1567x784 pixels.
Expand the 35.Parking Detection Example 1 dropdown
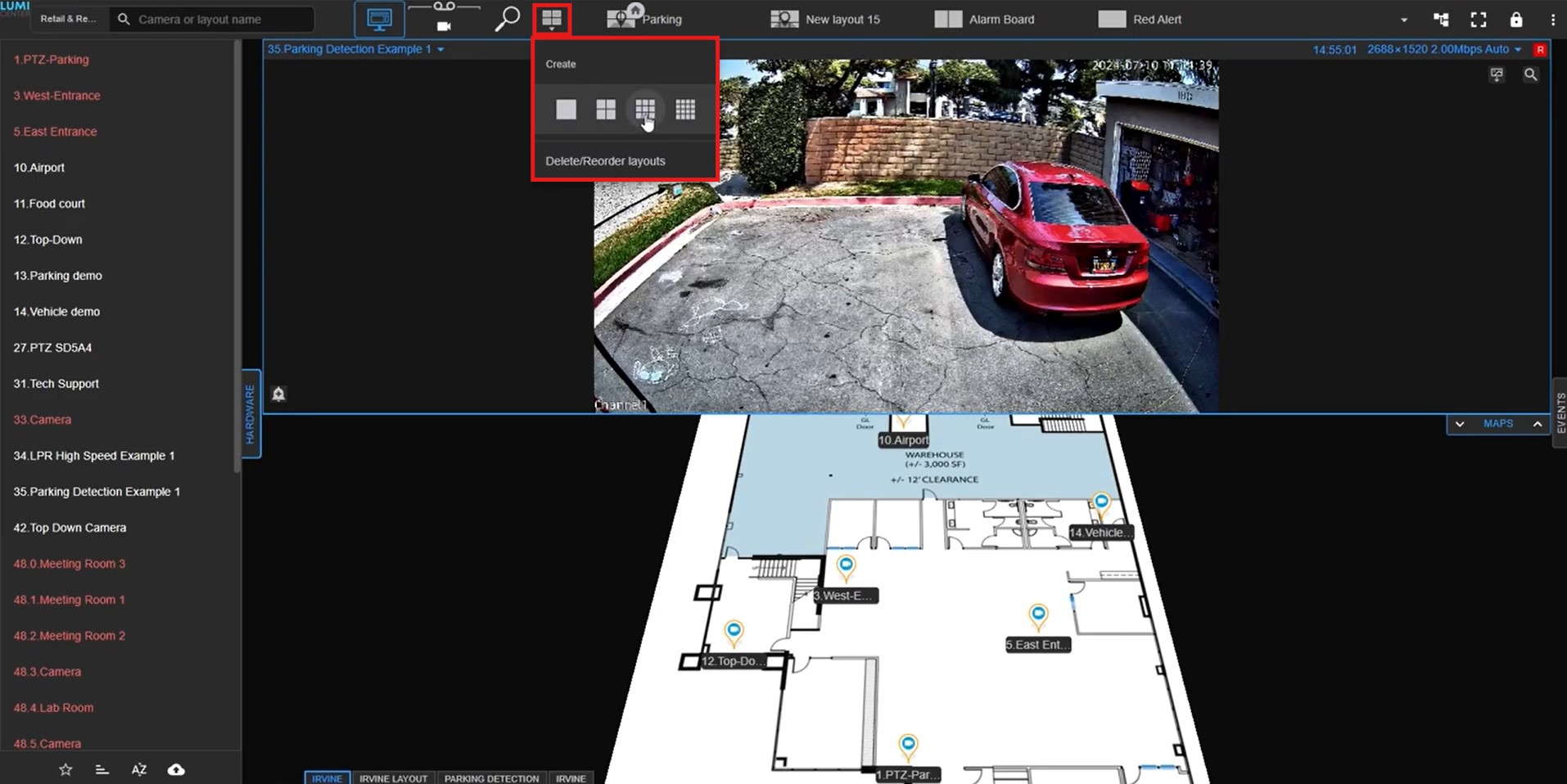(440, 50)
